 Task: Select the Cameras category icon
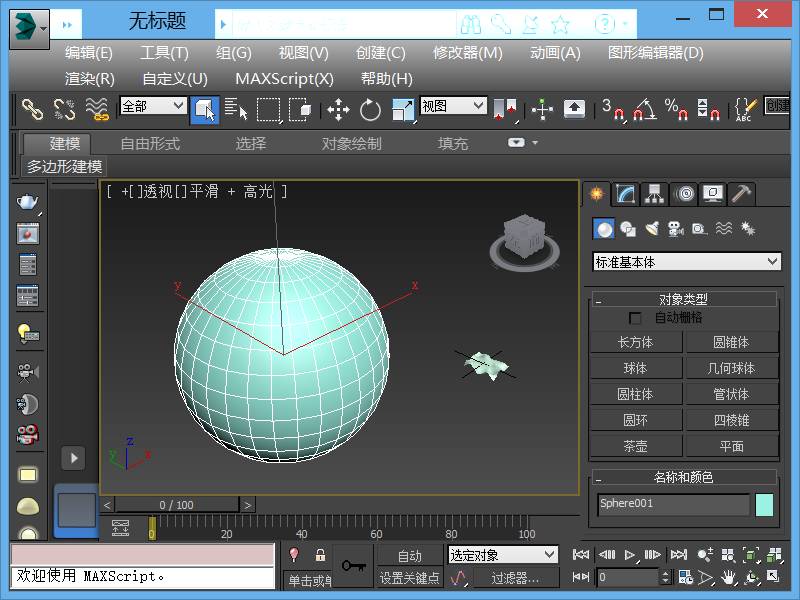point(676,229)
